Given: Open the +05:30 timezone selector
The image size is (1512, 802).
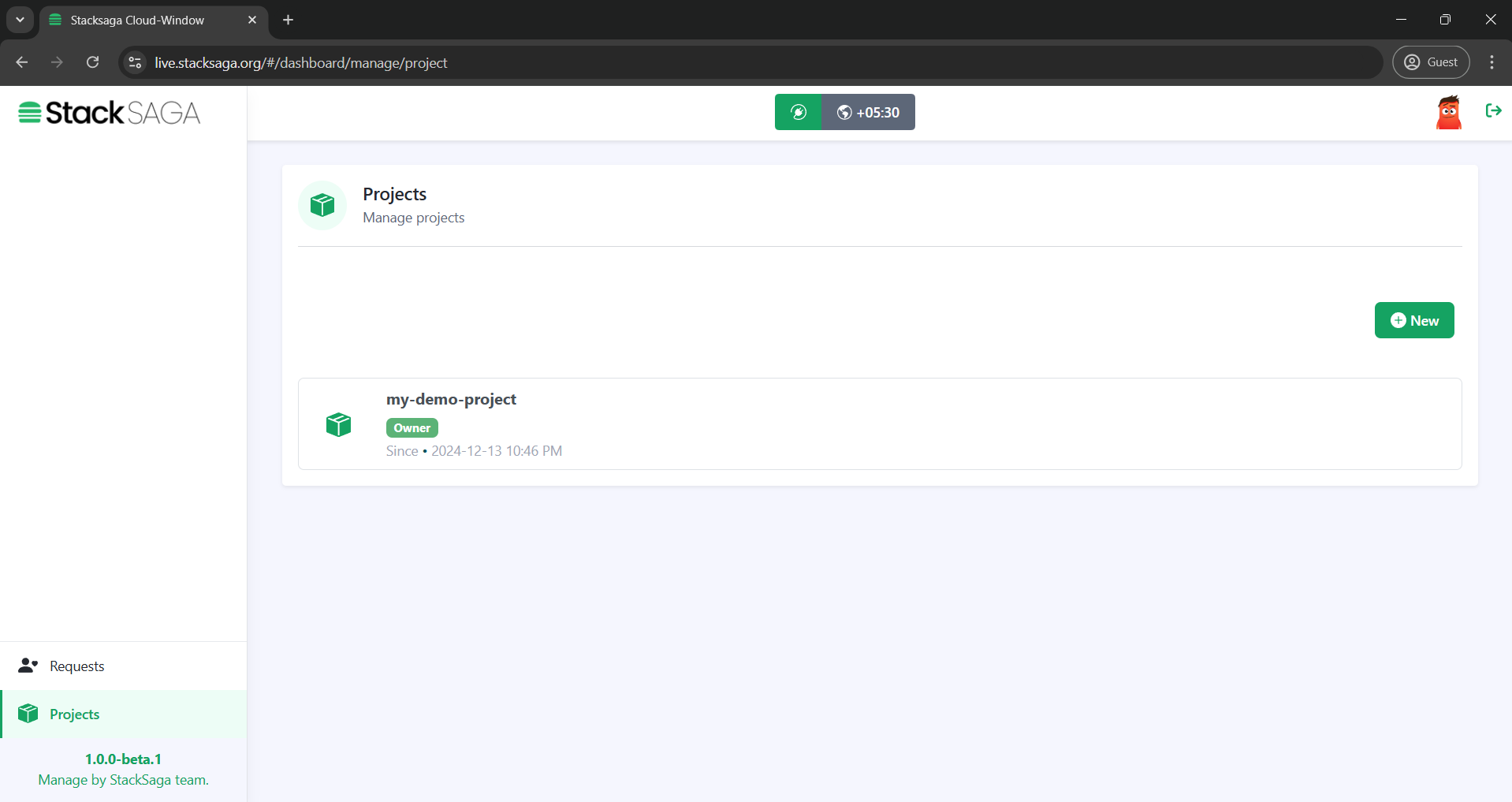Looking at the screenshot, I should [868, 112].
